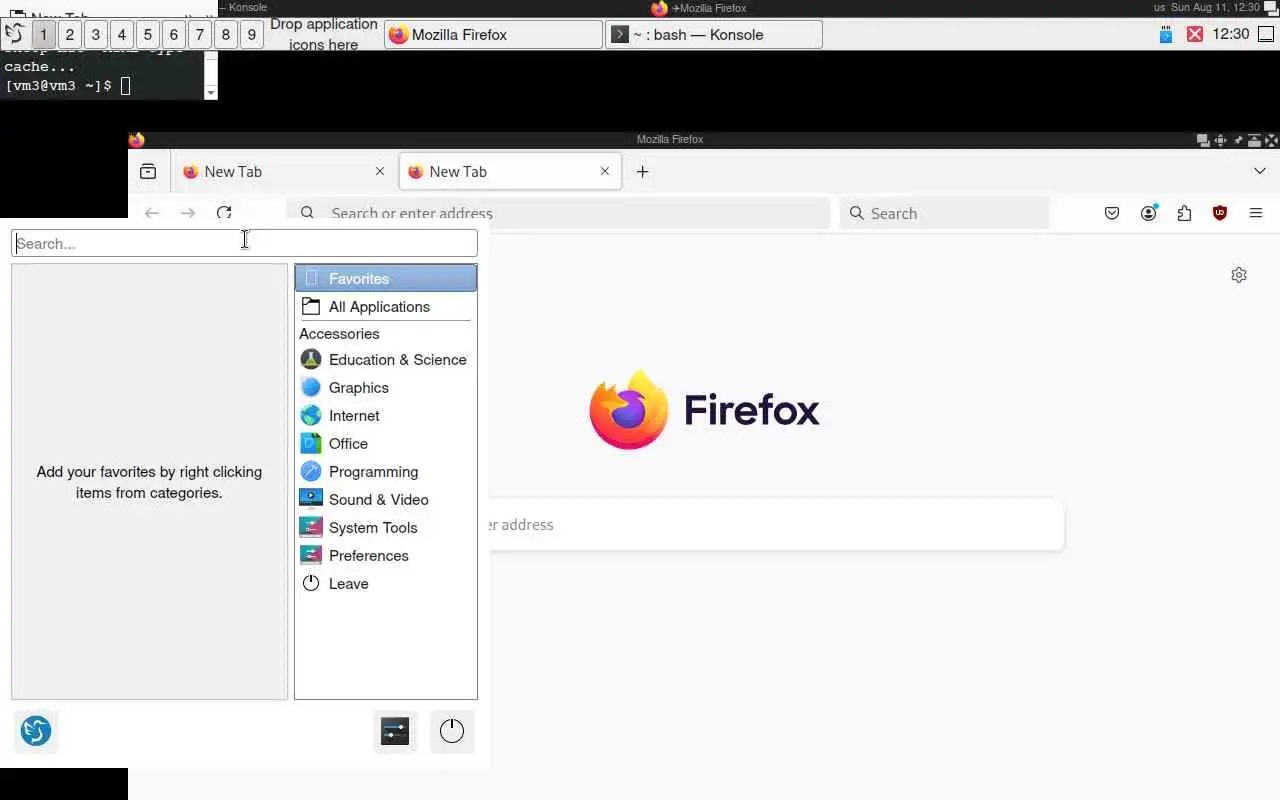Viewport: 1280px width, 800px height.
Task: Switch to virtual desktop 1
Action: tap(44, 35)
